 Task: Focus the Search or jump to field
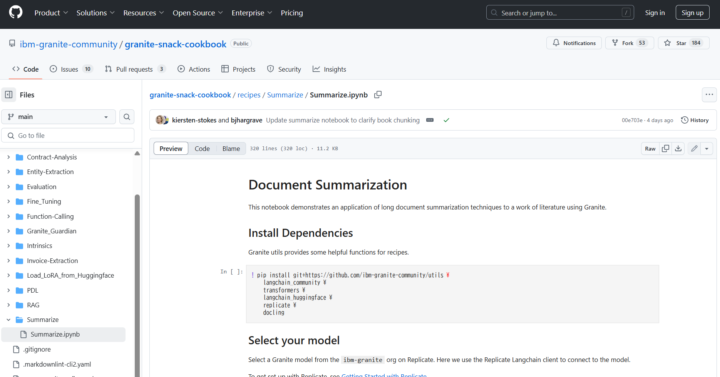560,13
